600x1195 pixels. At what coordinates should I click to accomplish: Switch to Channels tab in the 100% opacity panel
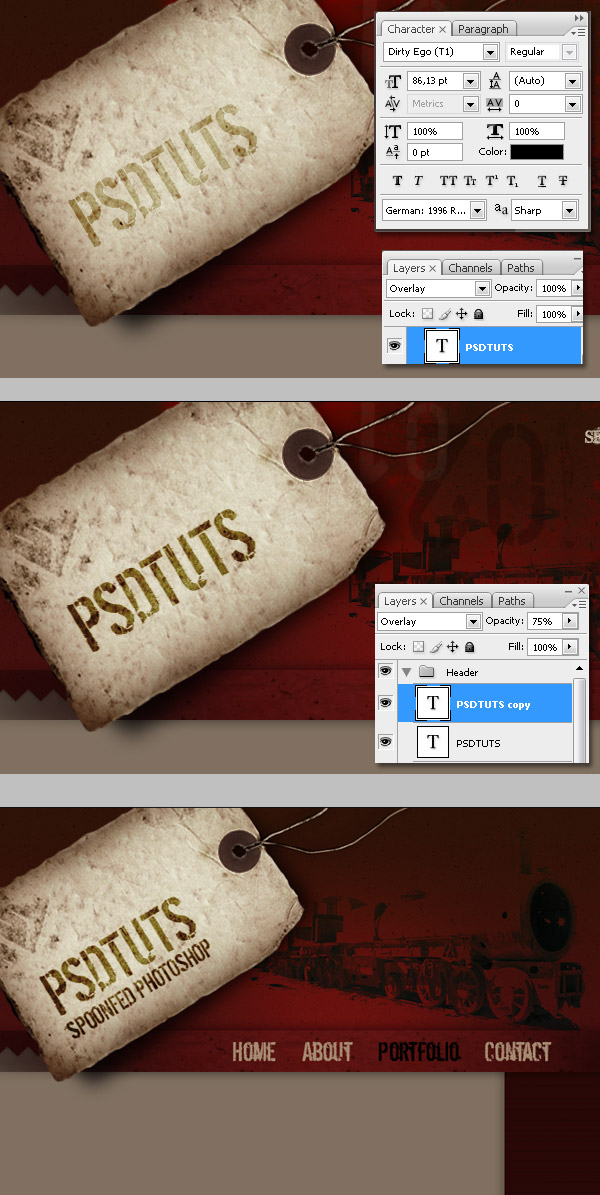pyautogui.click(x=470, y=268)
